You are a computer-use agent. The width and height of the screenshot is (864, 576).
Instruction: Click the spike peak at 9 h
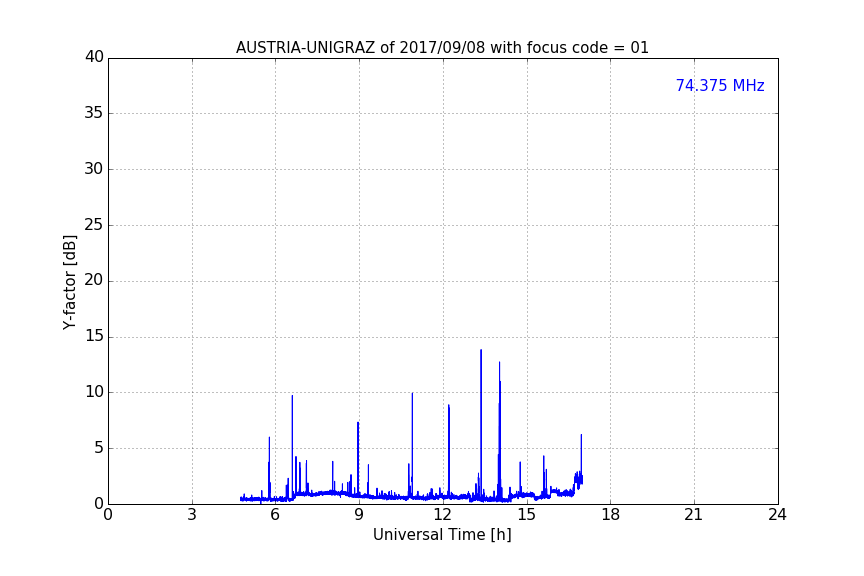pyautogui.click(x=358, y=424)
